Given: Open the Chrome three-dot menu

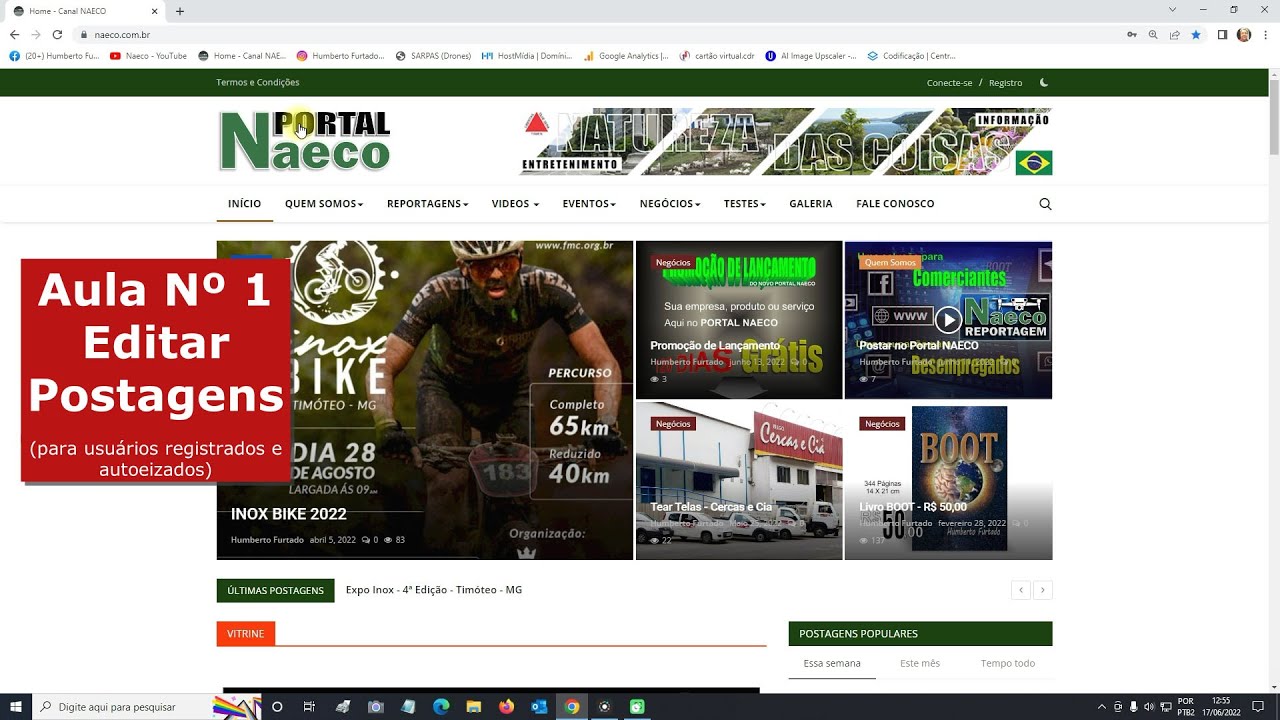Looking at the screenshot, I should pos(1265,34).
